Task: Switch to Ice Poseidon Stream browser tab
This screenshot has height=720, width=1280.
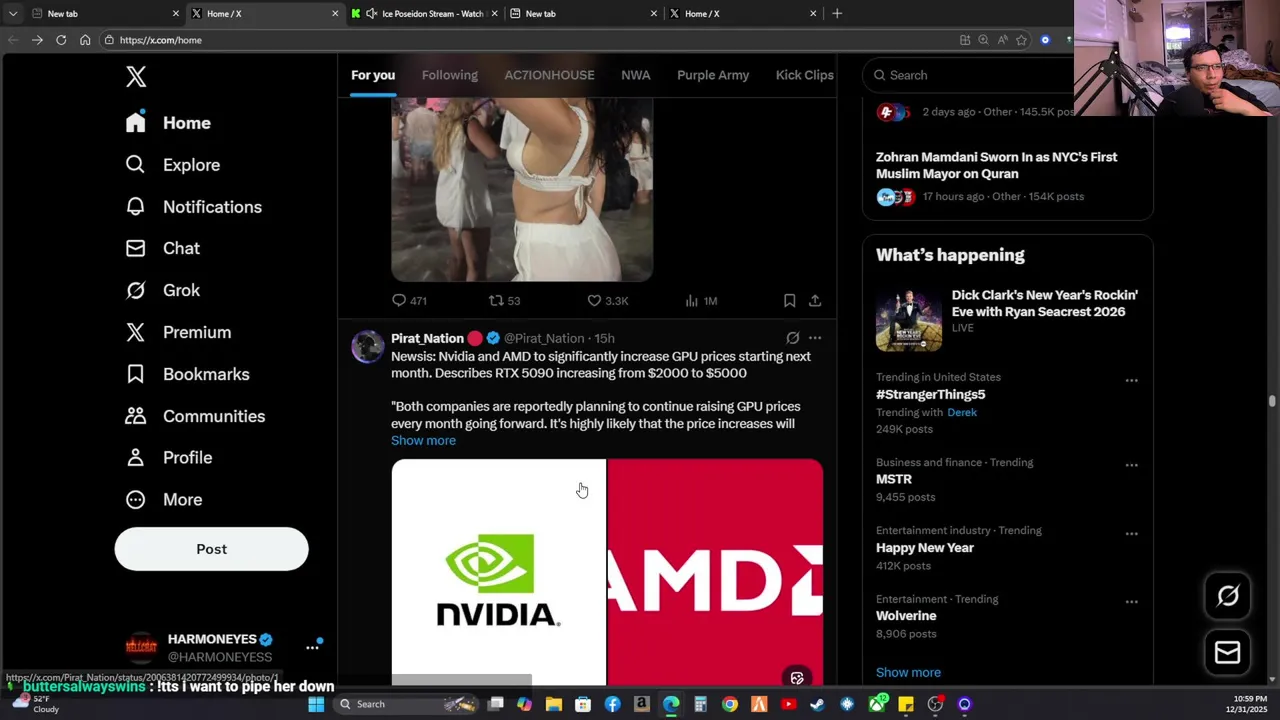Action: [x=425, y=14]
